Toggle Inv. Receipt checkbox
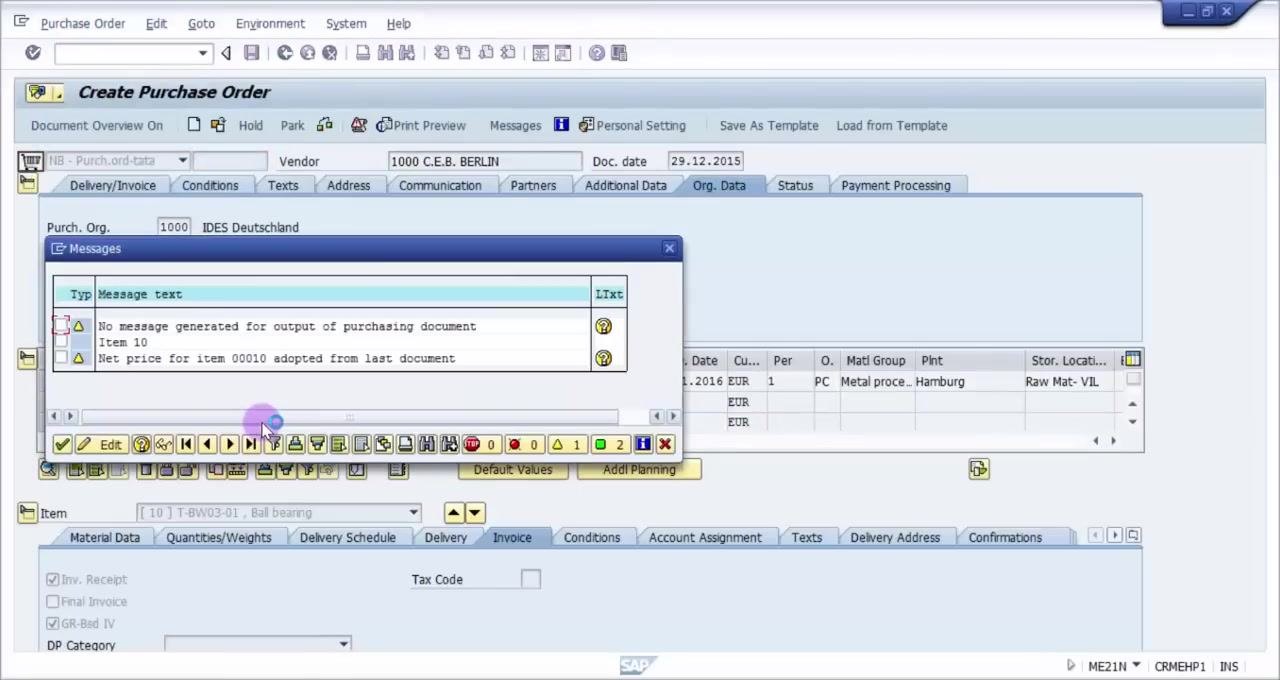 [53, 580]
